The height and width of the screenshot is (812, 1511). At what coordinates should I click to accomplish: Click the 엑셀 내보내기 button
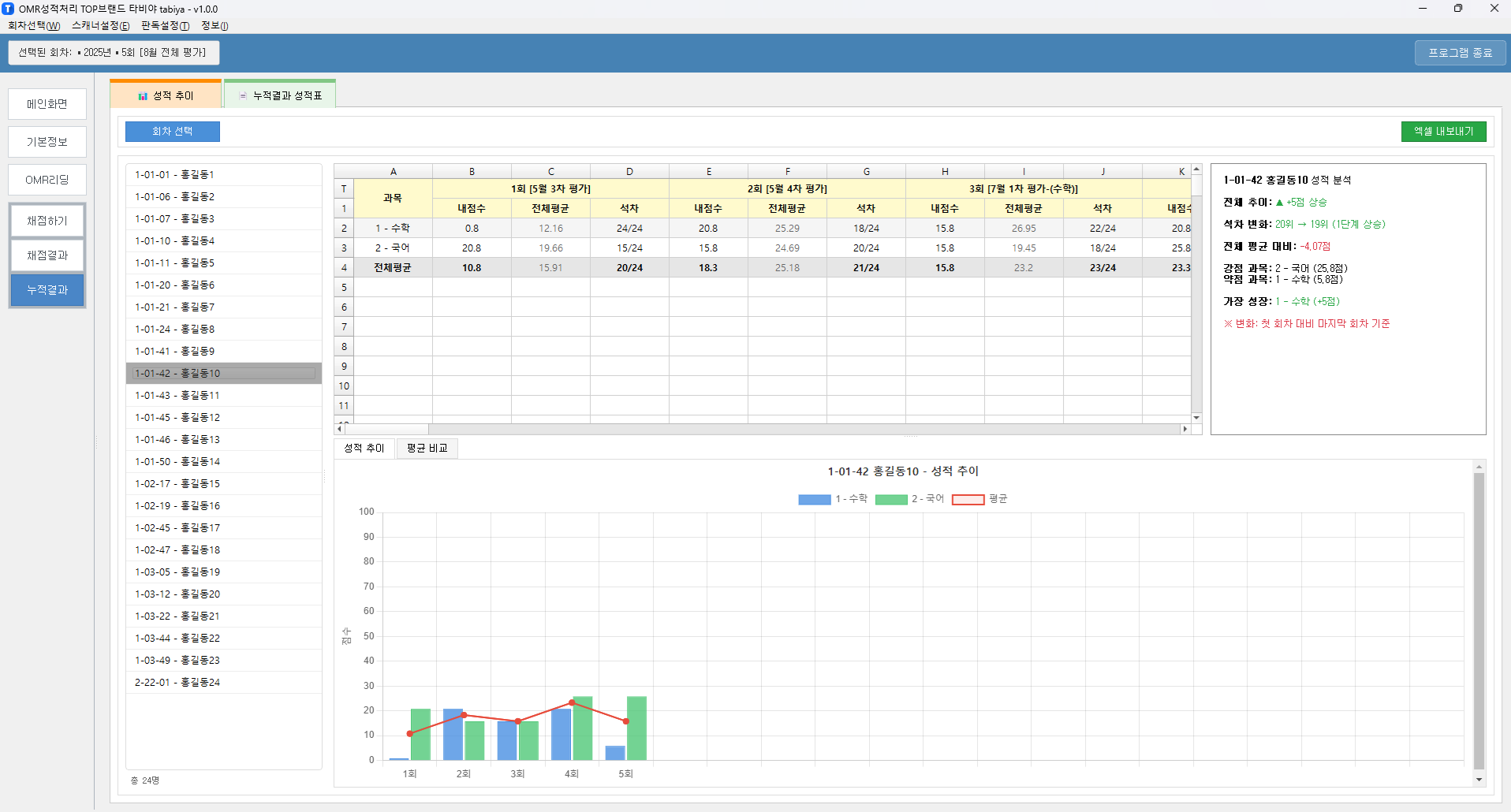[1443, 132]
